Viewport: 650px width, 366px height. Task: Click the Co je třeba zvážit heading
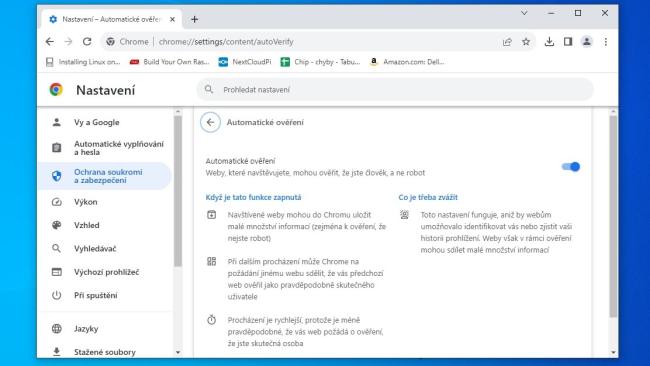(x=428, y=197)
